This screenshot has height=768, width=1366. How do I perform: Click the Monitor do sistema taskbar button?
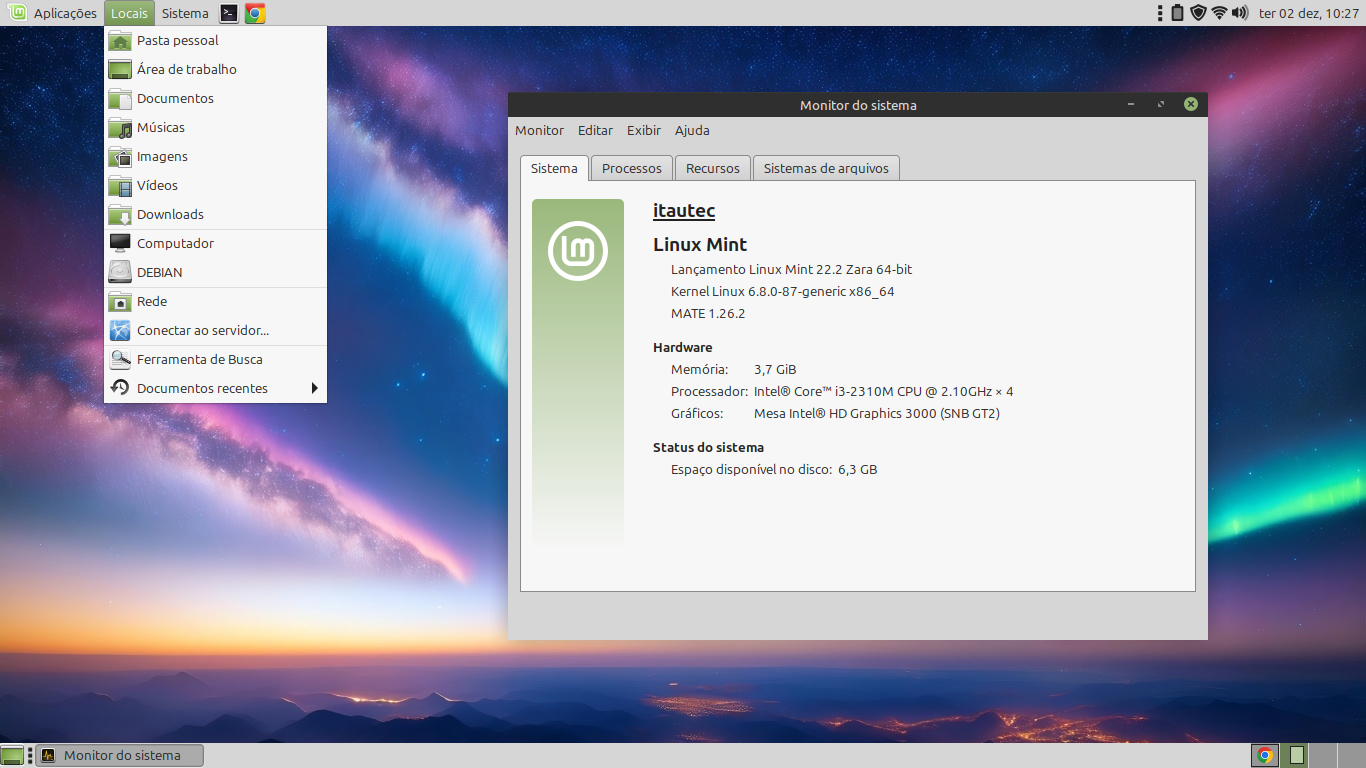[120, 755]
